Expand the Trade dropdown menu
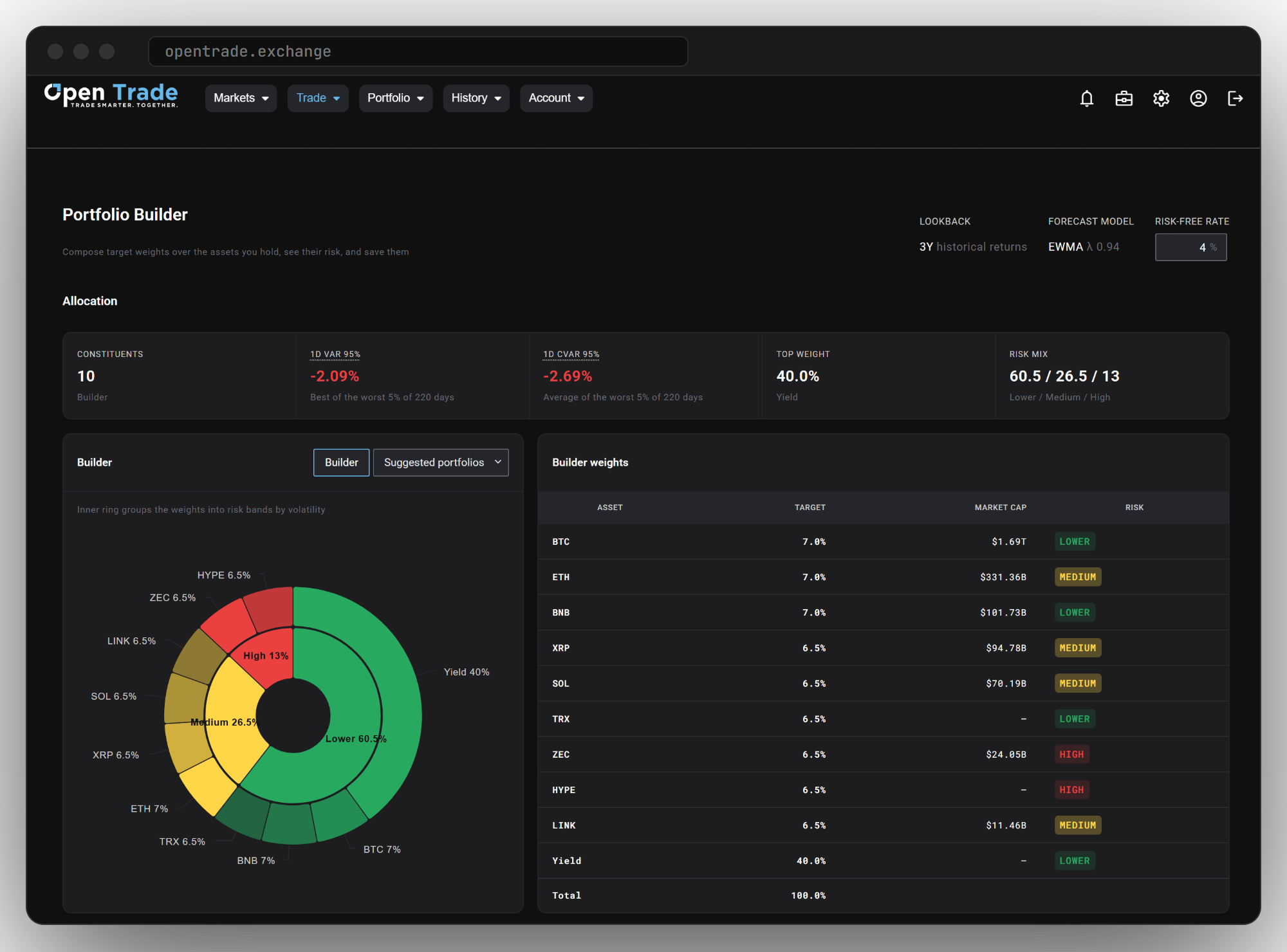1287x952 pixels. 318,98
